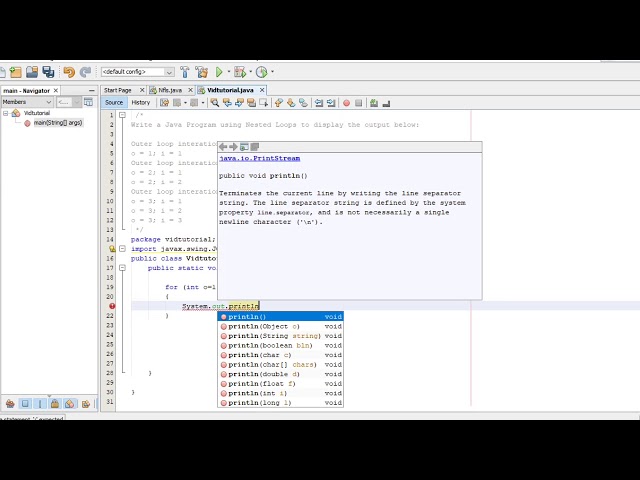
Task: Click the orange Undo arrow
Action: 69,72
